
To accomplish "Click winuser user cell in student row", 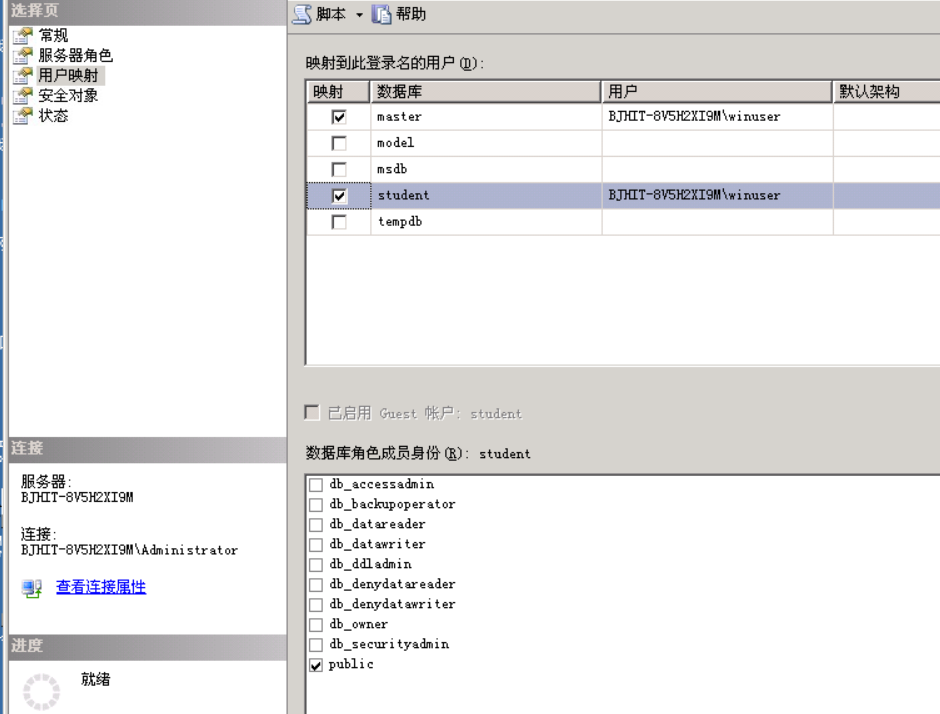I will 718,196.
